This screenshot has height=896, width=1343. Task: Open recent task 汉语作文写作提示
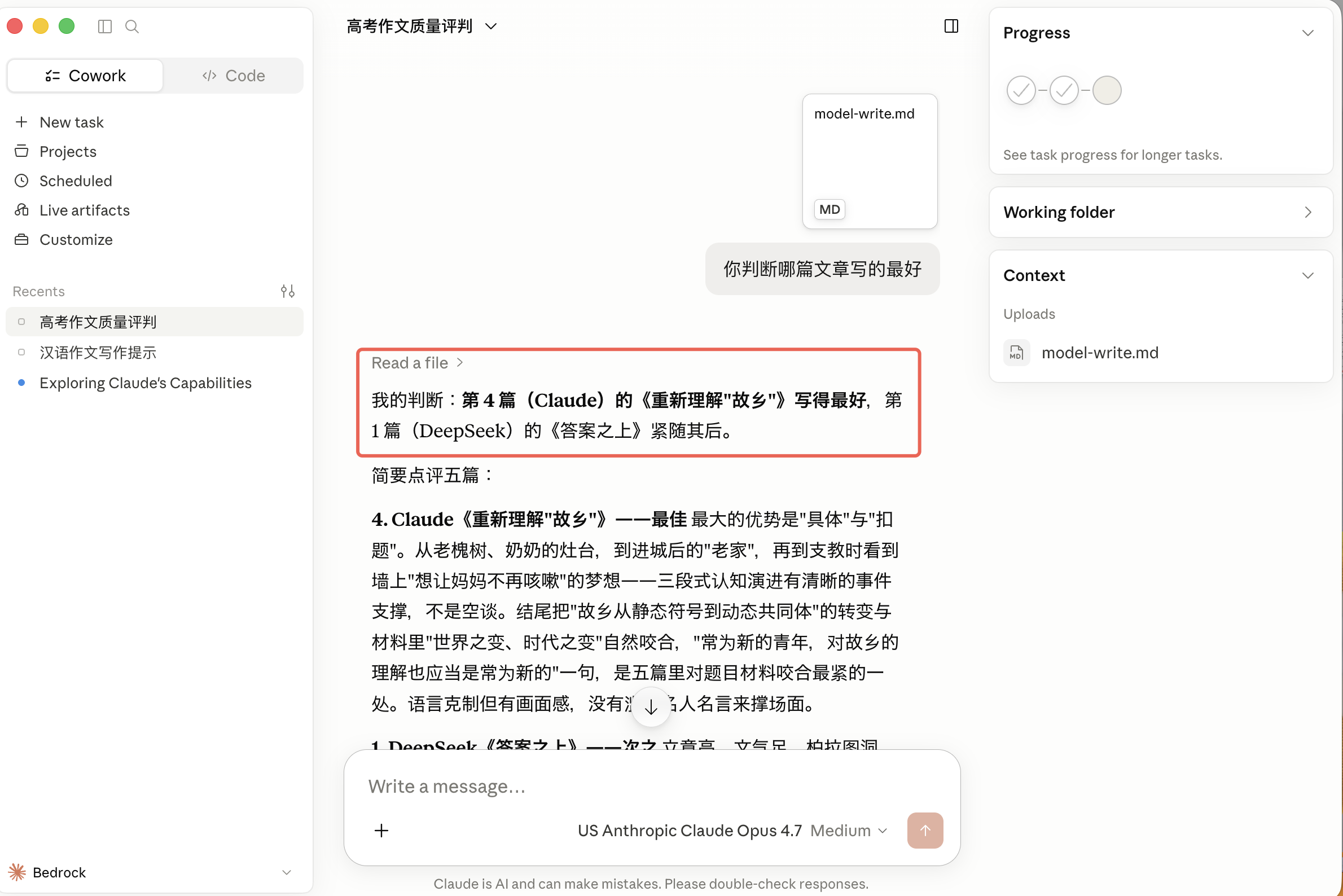154,353
